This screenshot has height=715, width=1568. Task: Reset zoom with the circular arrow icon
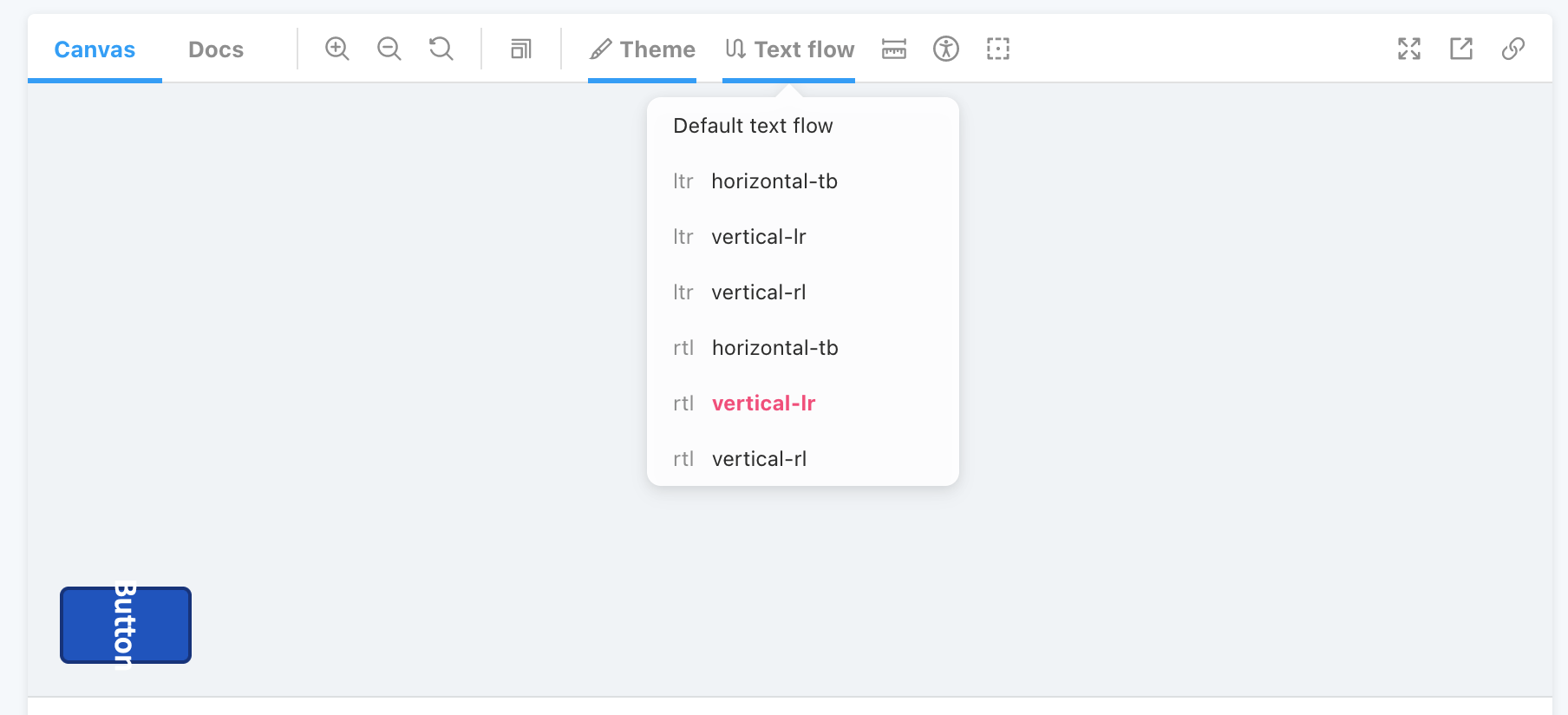pyautogui.click(x=441, y=49)
